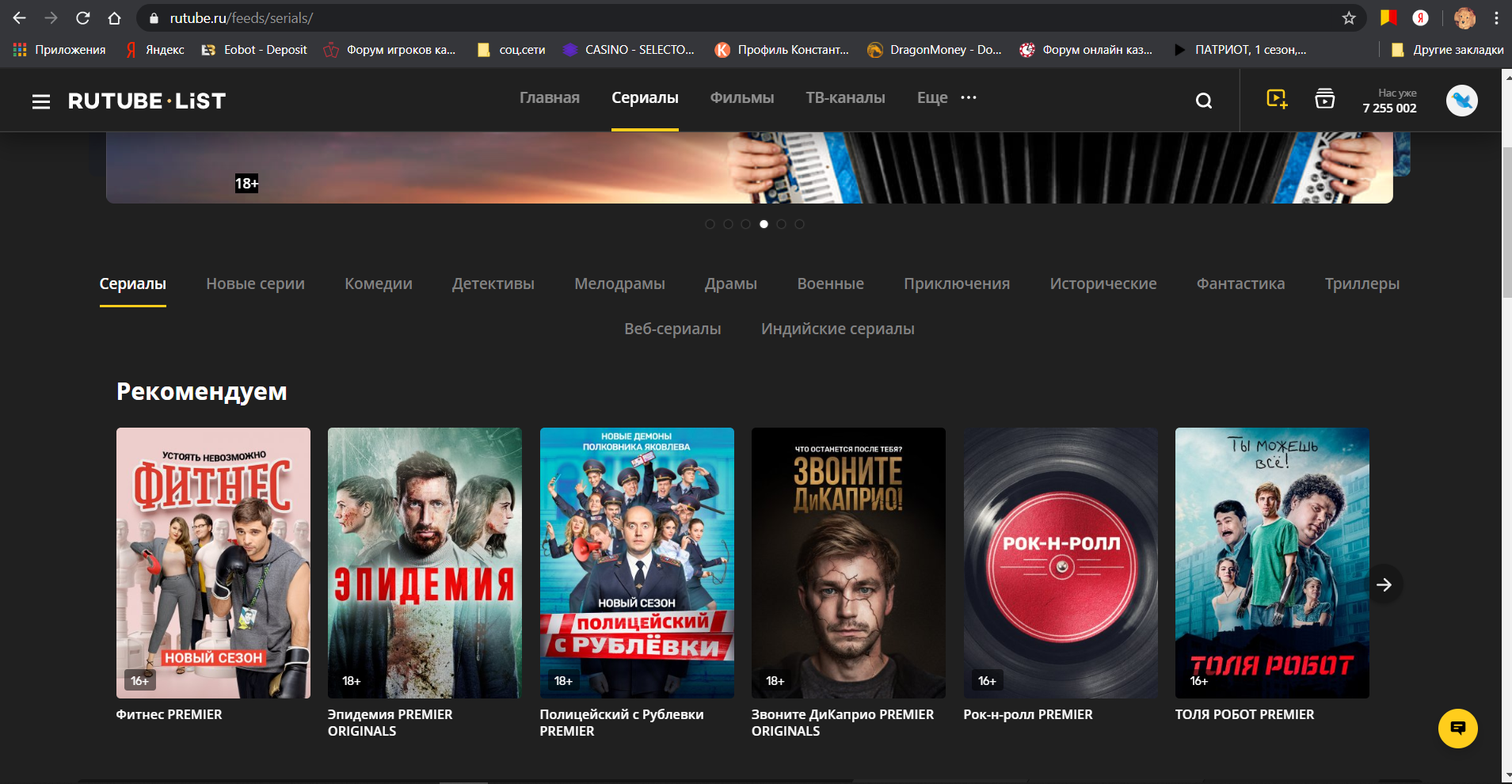Open the Chrome three-dot menu

[x=1496, y=17]
